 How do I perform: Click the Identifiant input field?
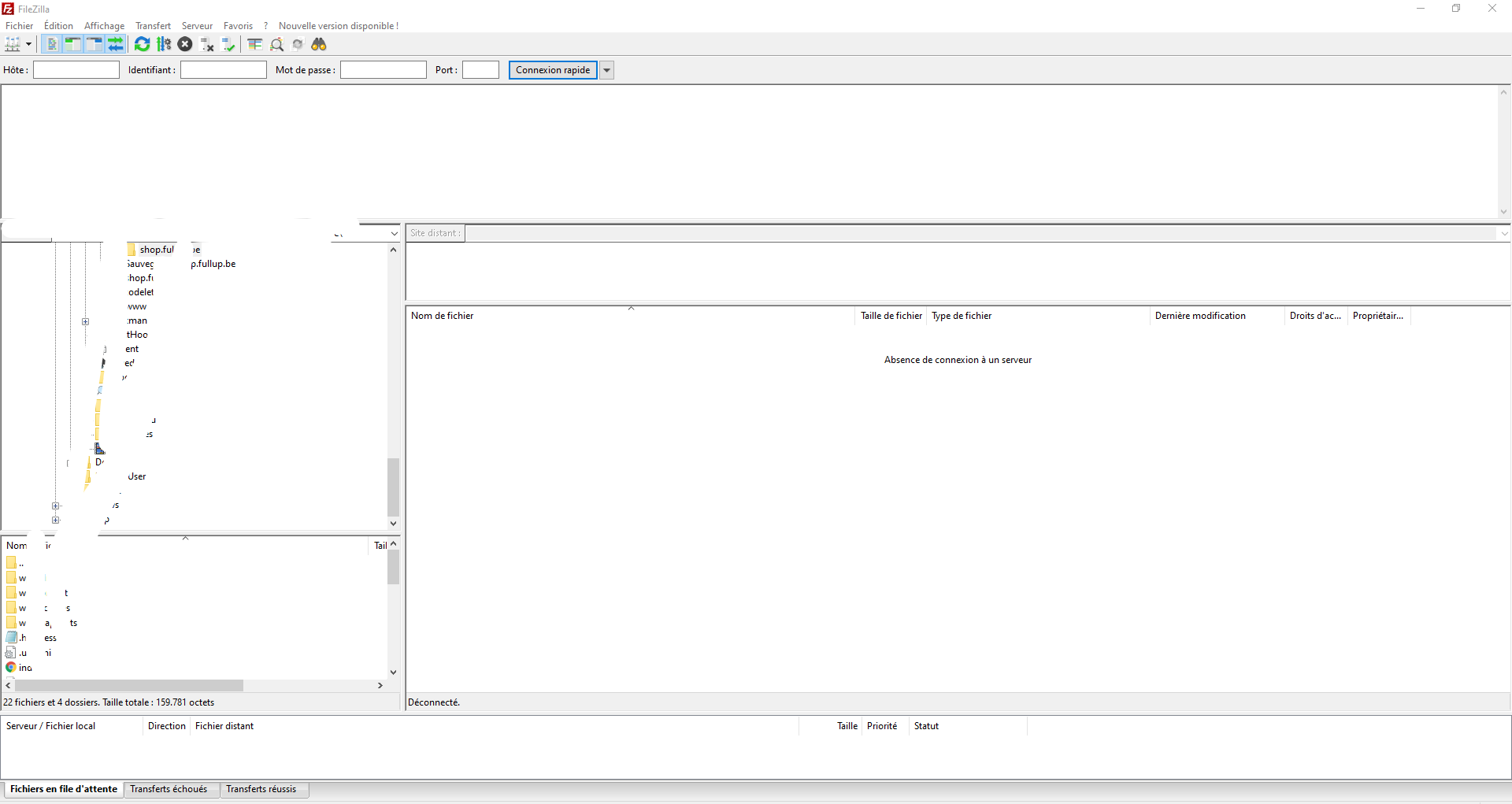coord(224,70)
